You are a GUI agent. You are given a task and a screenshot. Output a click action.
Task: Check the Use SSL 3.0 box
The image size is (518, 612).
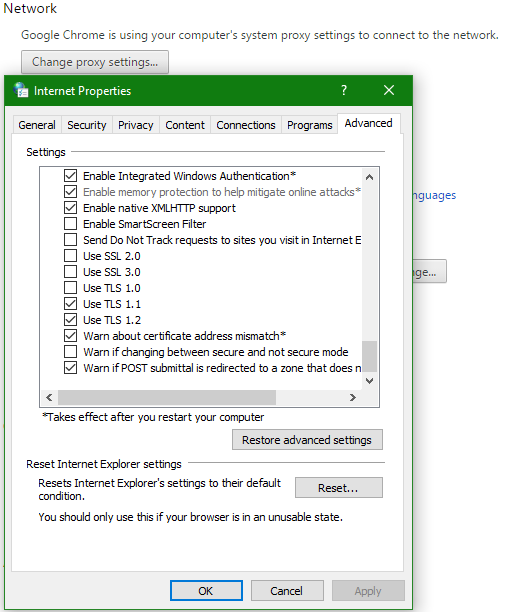point(70,272)
